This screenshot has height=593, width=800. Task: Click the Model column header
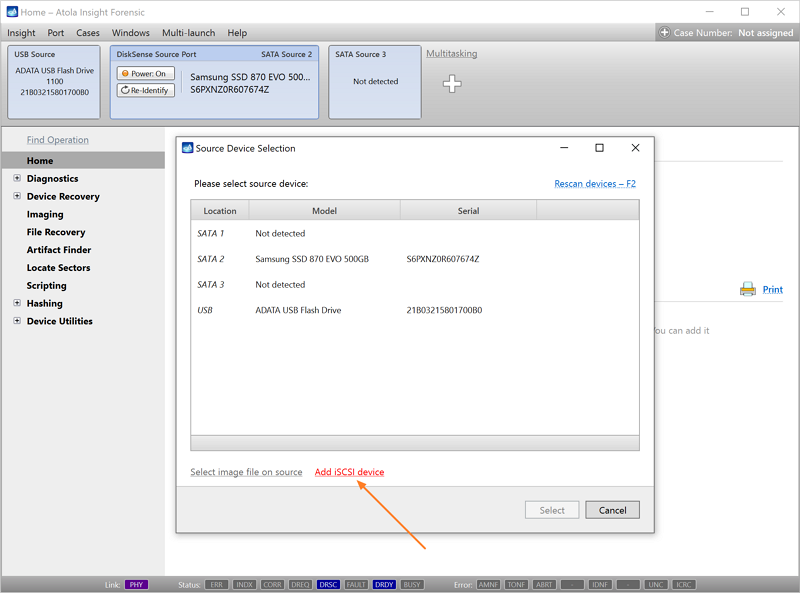tap(324, 211)
